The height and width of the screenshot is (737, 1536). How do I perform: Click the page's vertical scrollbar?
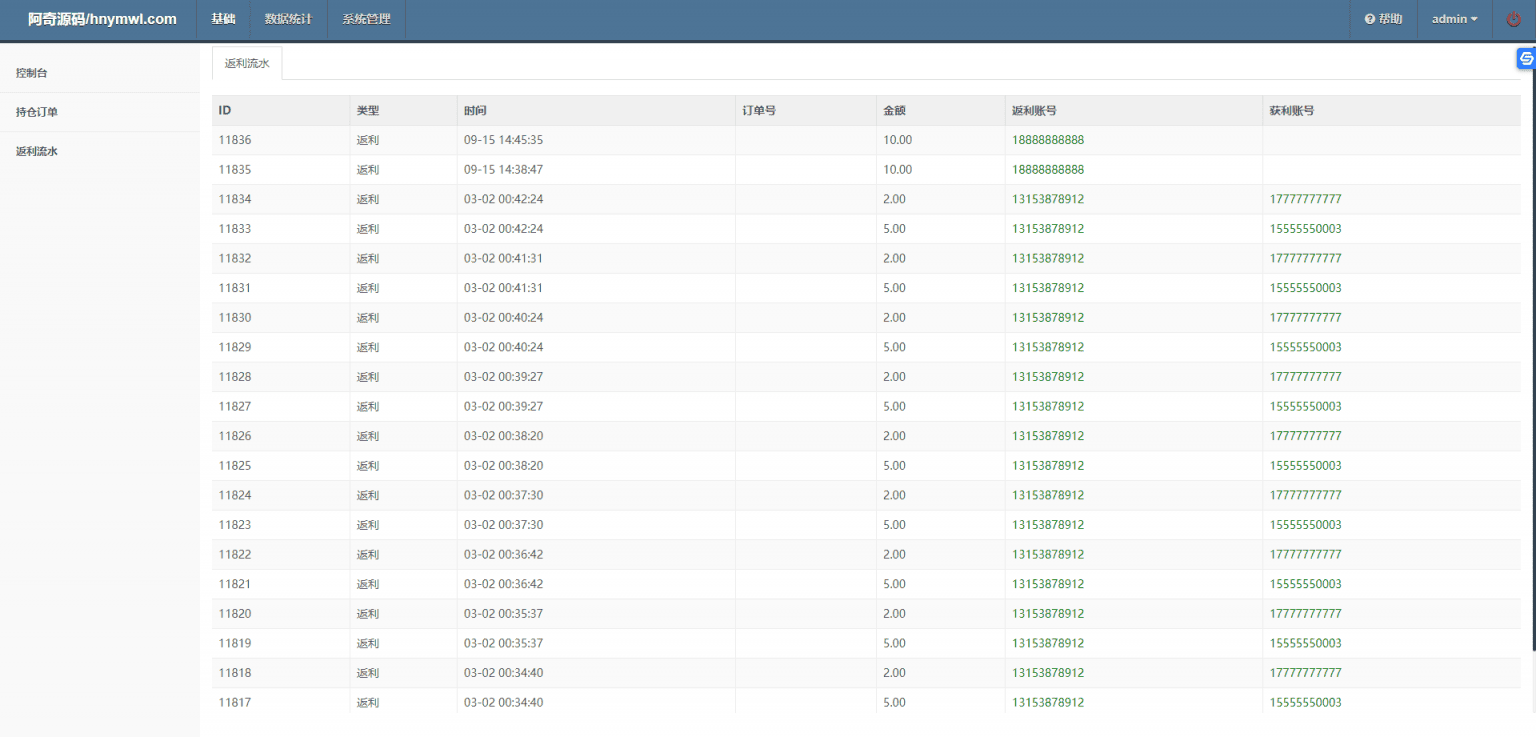coord(1531,350)
